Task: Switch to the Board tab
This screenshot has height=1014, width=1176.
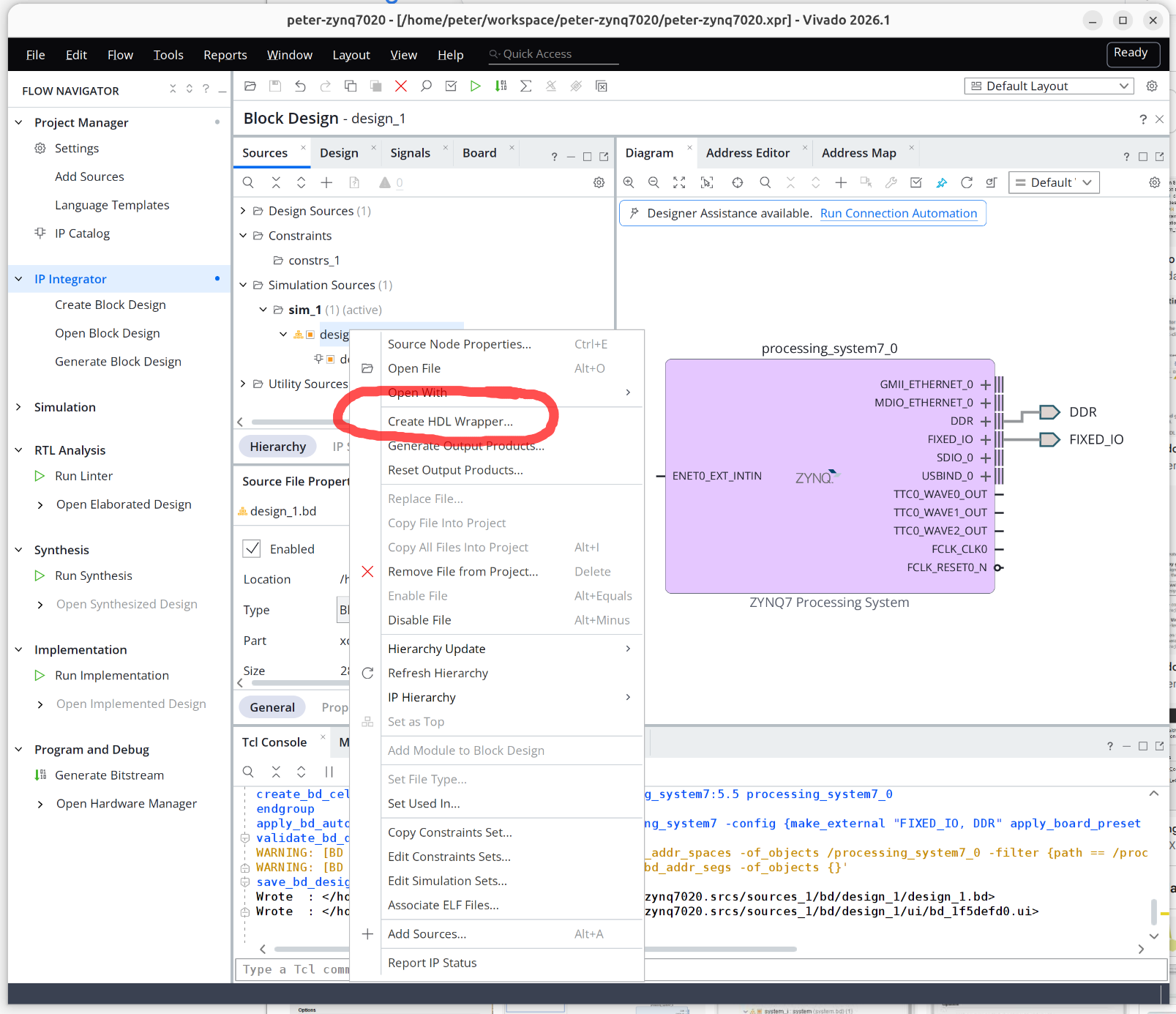Action: click(x=479, y=153)
